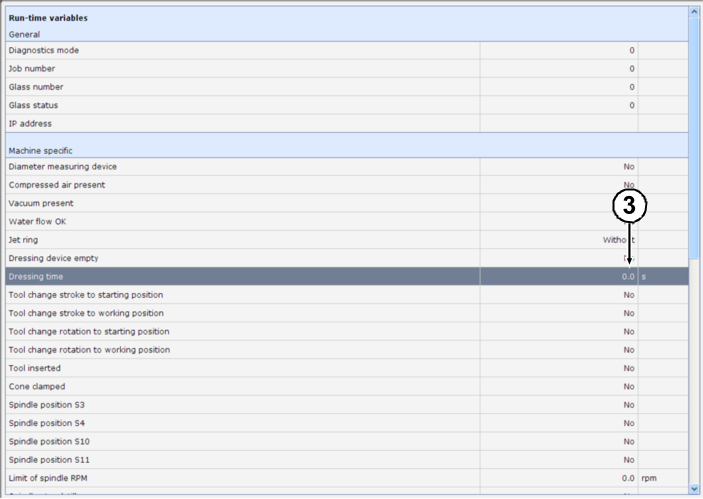The image size is (703, 499).
Task: Click the empty IP address value field
Action: pyautogui.click(x=560, y=124)
